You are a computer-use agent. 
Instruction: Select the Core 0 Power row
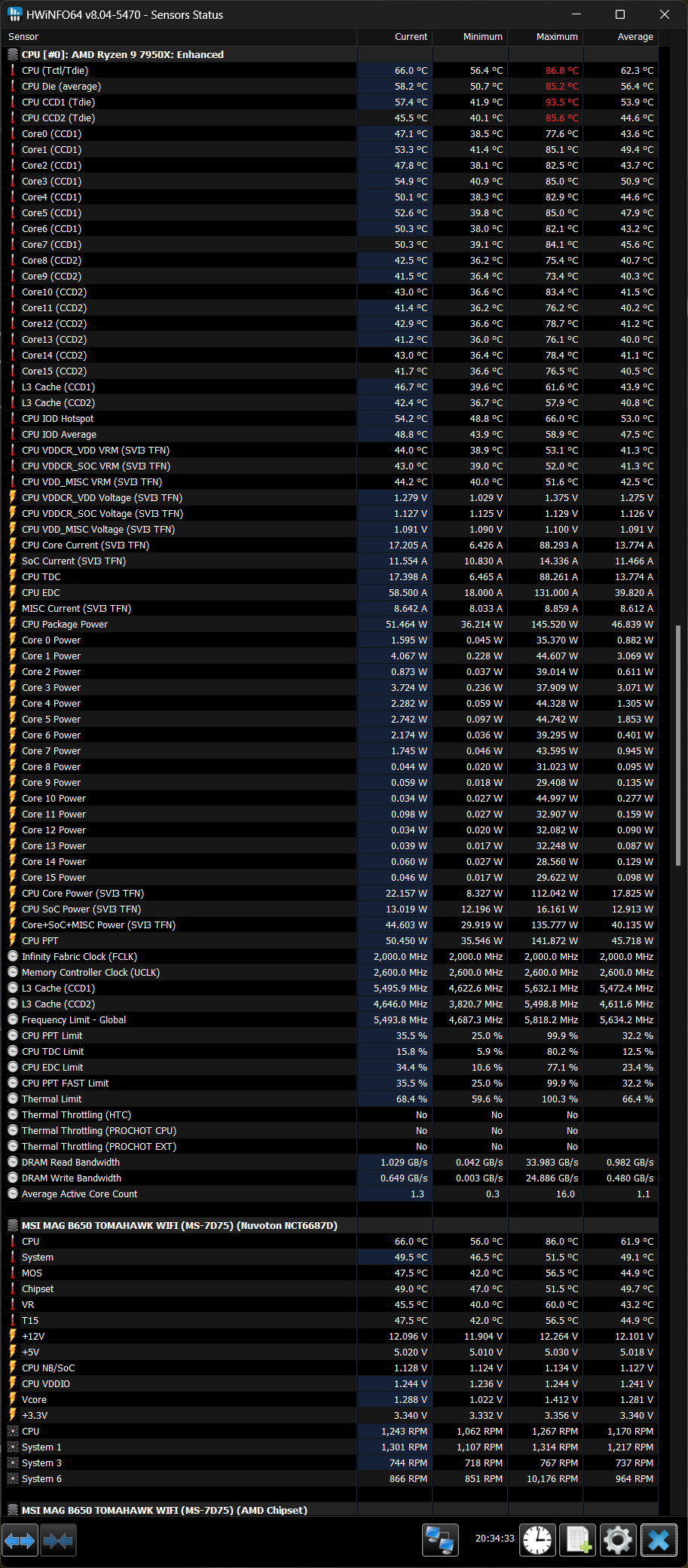click(x=330, y=640)
